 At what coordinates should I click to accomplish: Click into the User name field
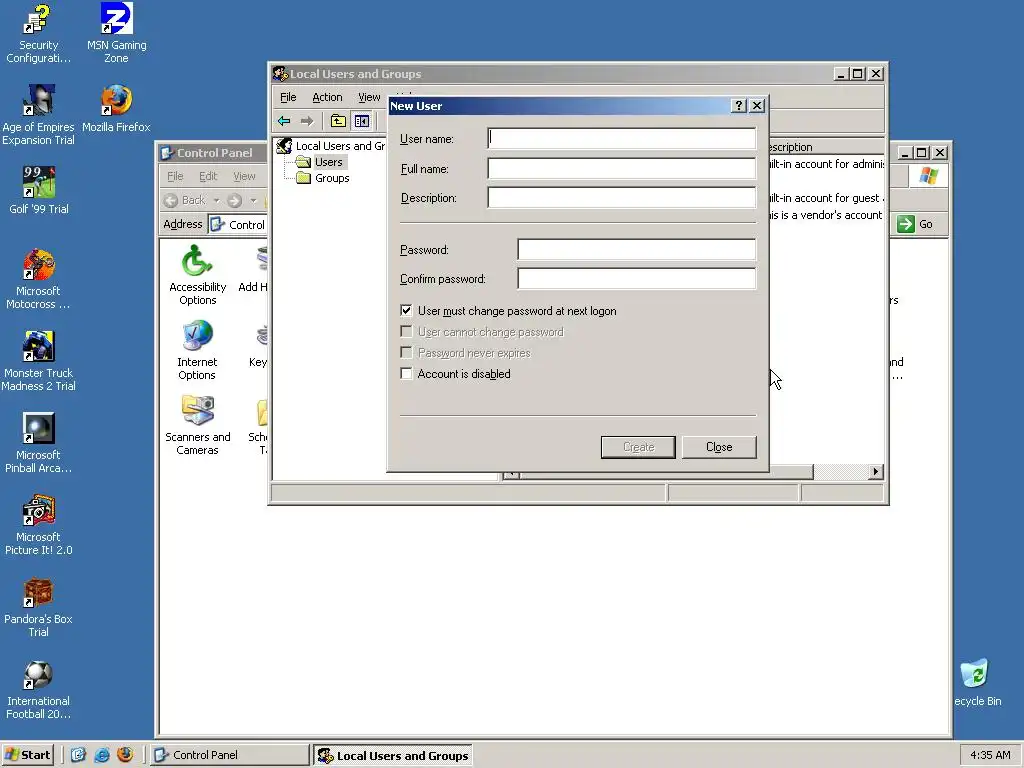point(622,138)
